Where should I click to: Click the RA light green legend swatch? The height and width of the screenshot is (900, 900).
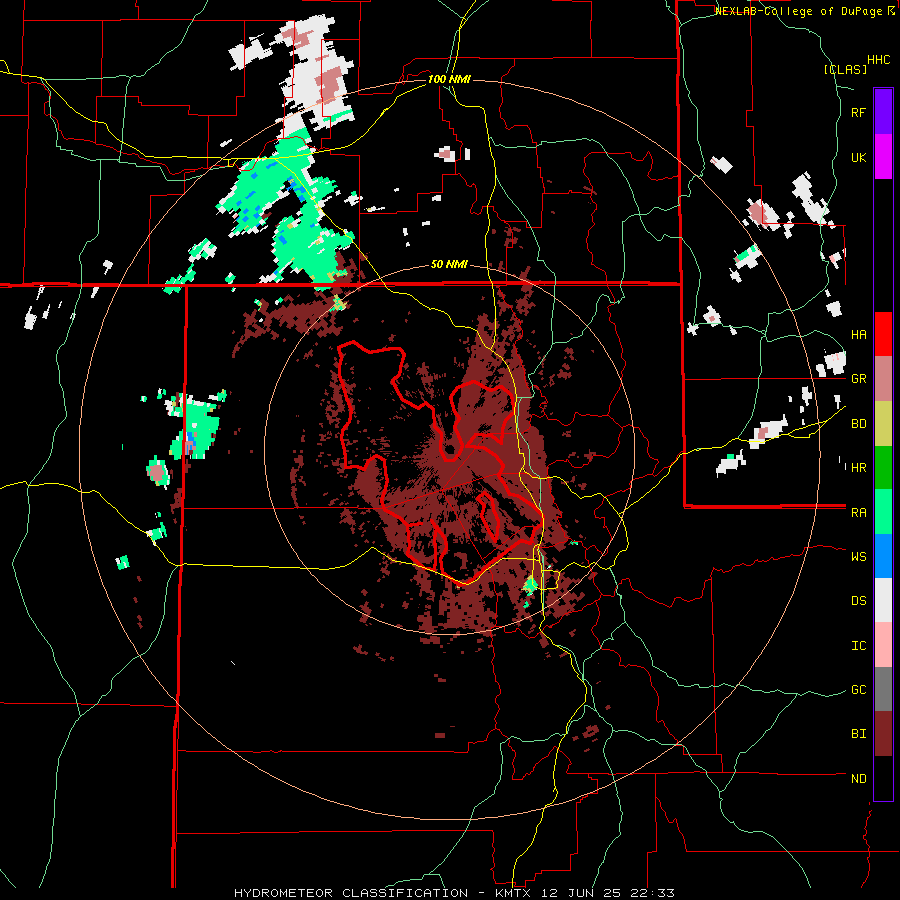click(883, 512)
